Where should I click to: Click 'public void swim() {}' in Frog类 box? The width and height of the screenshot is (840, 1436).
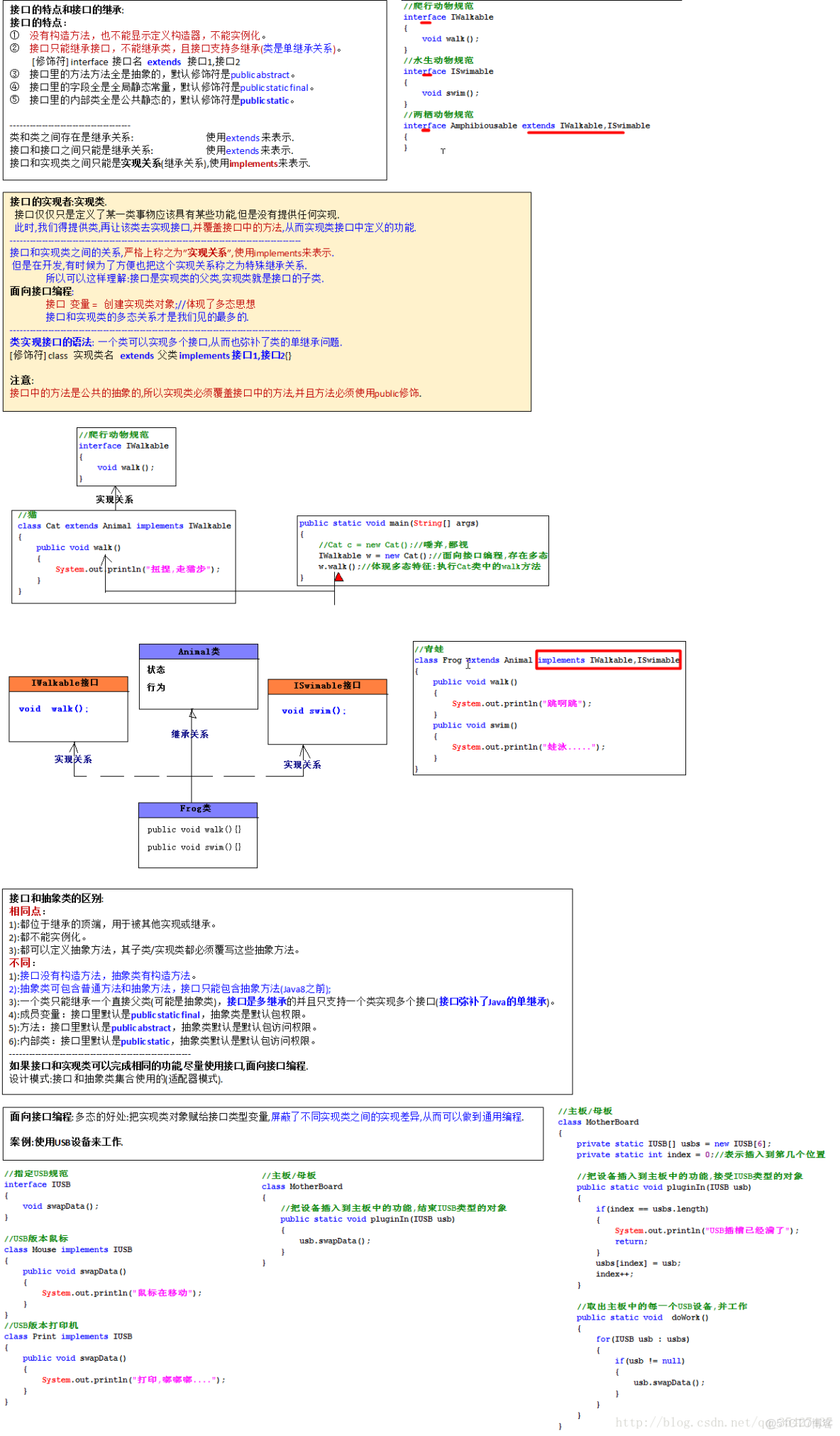coord(194,847)
